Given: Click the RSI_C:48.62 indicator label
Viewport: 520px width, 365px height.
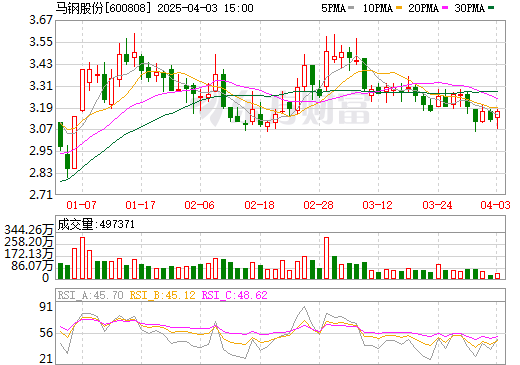Looking at the screenshot, I should coord(235,295).
